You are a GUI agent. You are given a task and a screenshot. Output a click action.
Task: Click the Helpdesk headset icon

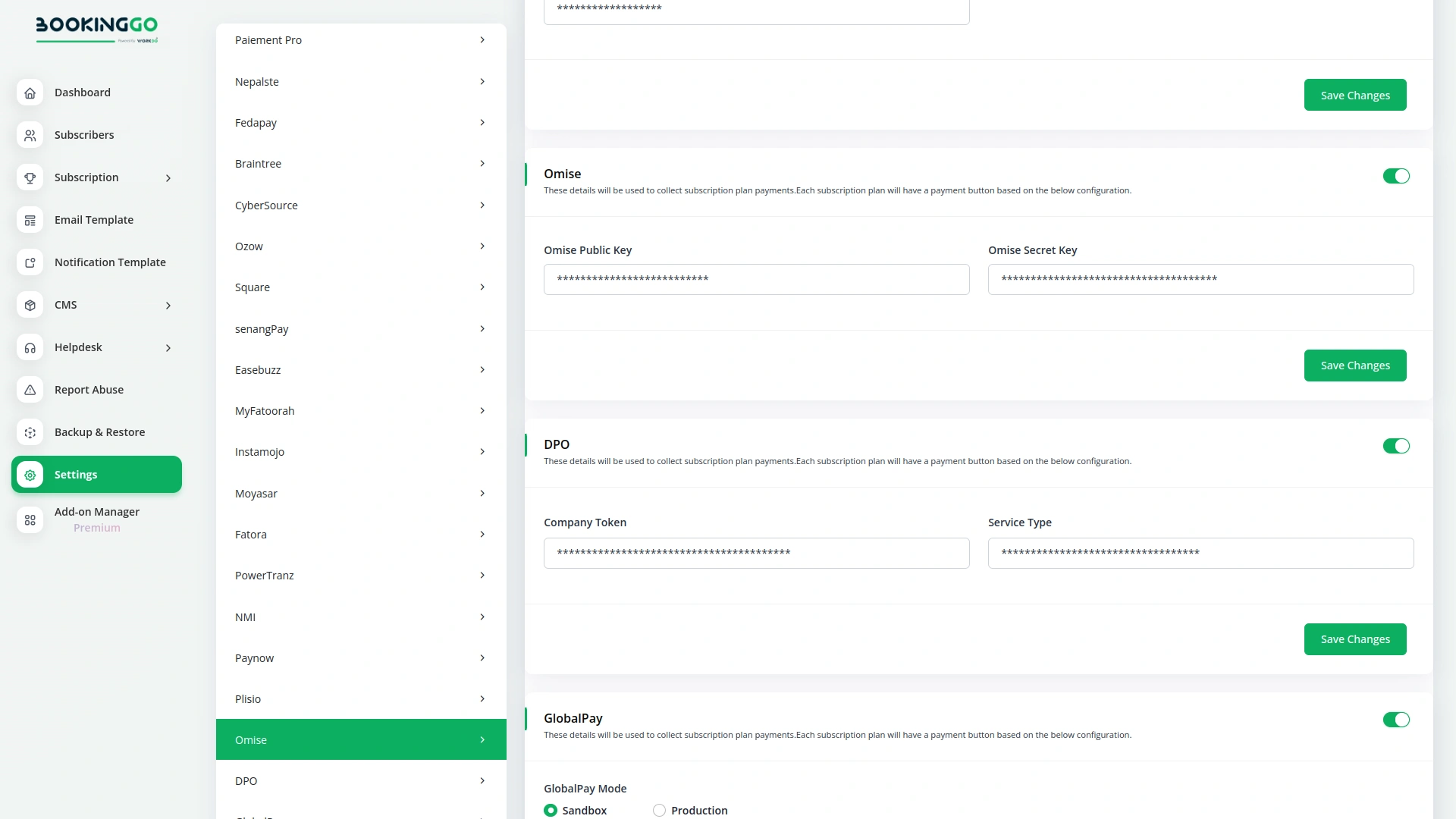(x=30, y=347)
